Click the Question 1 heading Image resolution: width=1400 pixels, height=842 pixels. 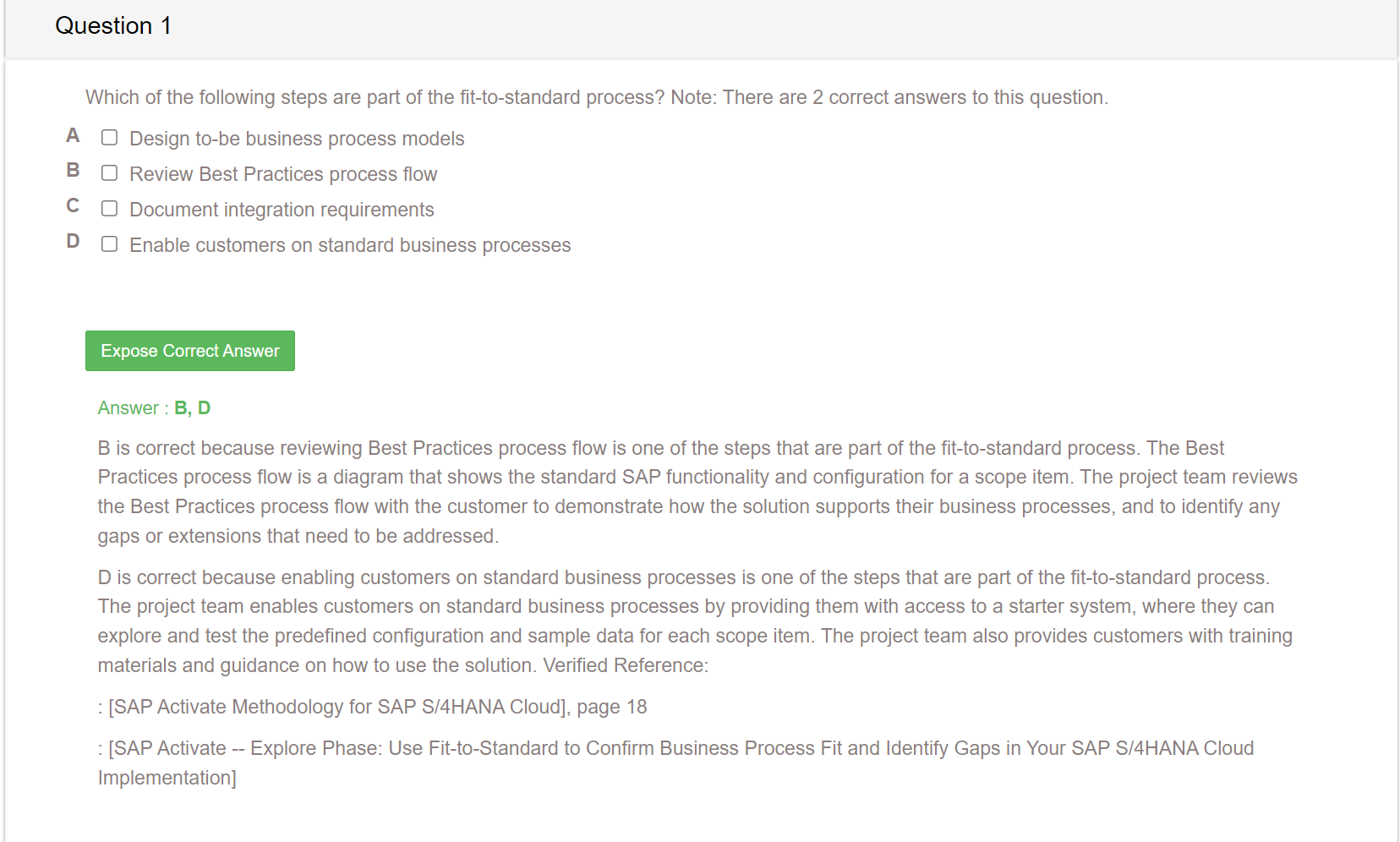point(113,25)
